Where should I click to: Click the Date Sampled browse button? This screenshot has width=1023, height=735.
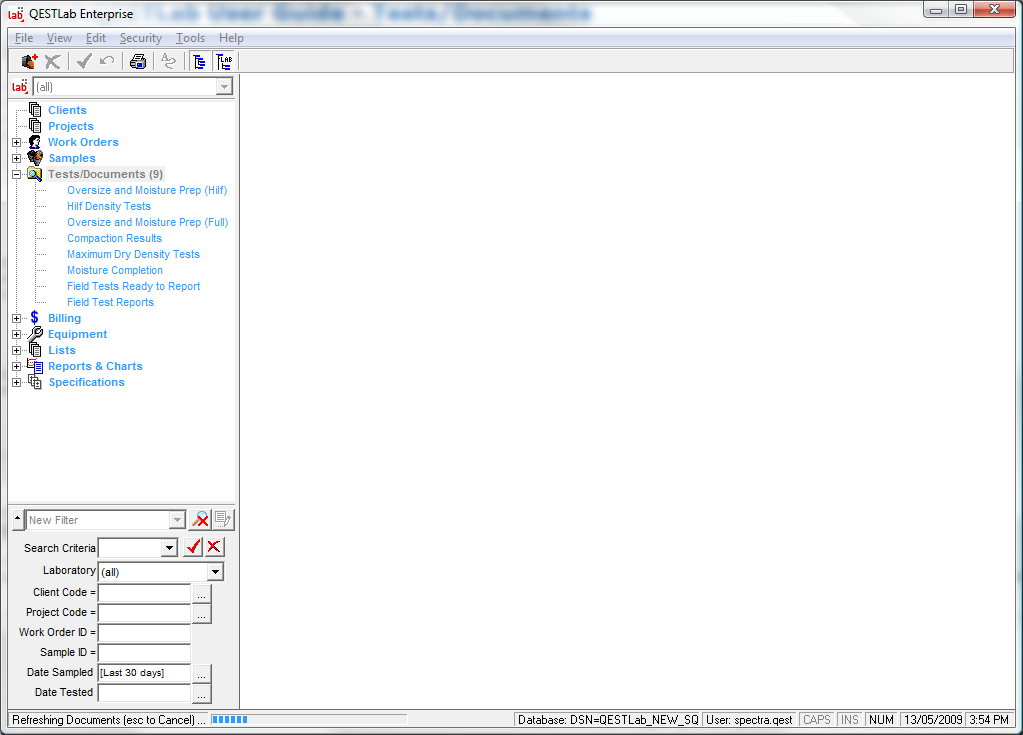point(202,673)
